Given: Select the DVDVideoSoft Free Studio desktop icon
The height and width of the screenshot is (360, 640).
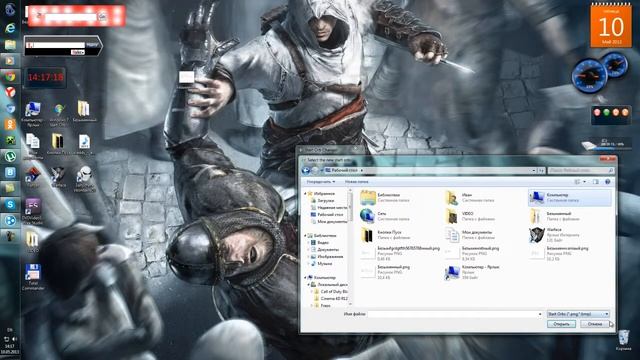Looking at the screenshot, I should 33,211.
